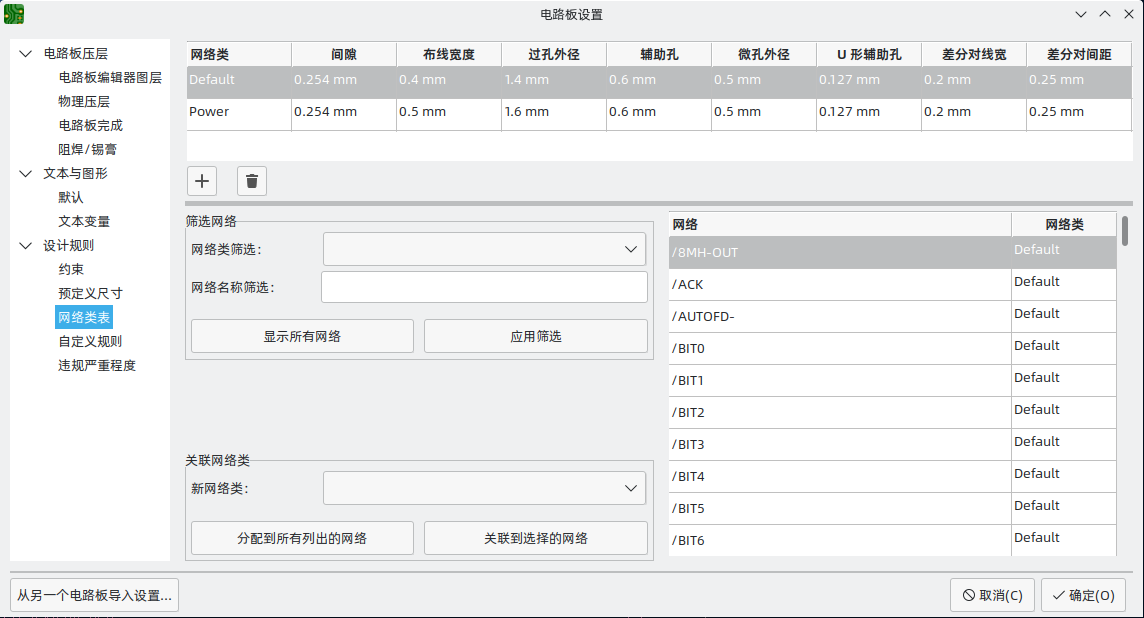Click the 应用筛选 button

[x=536, y=335]
